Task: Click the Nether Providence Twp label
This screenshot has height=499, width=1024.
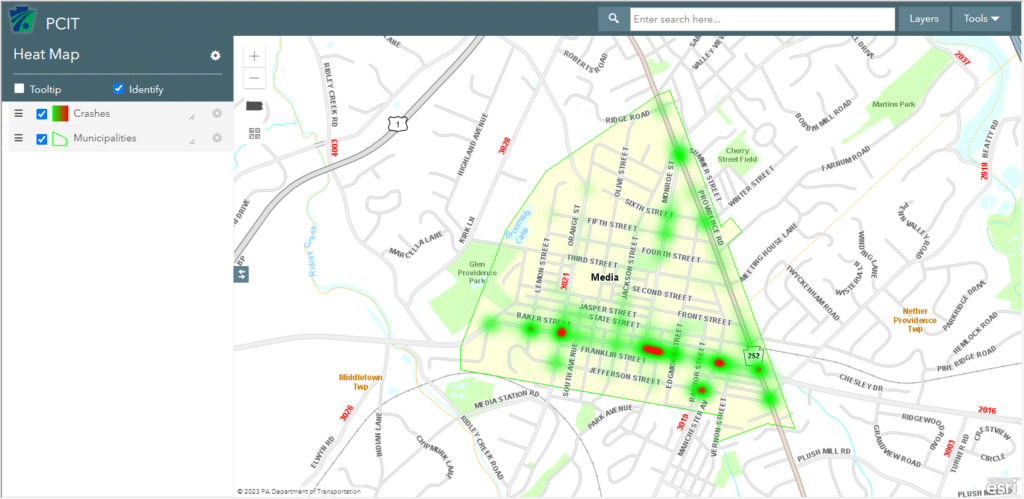Action: click(x=915, y=320)
